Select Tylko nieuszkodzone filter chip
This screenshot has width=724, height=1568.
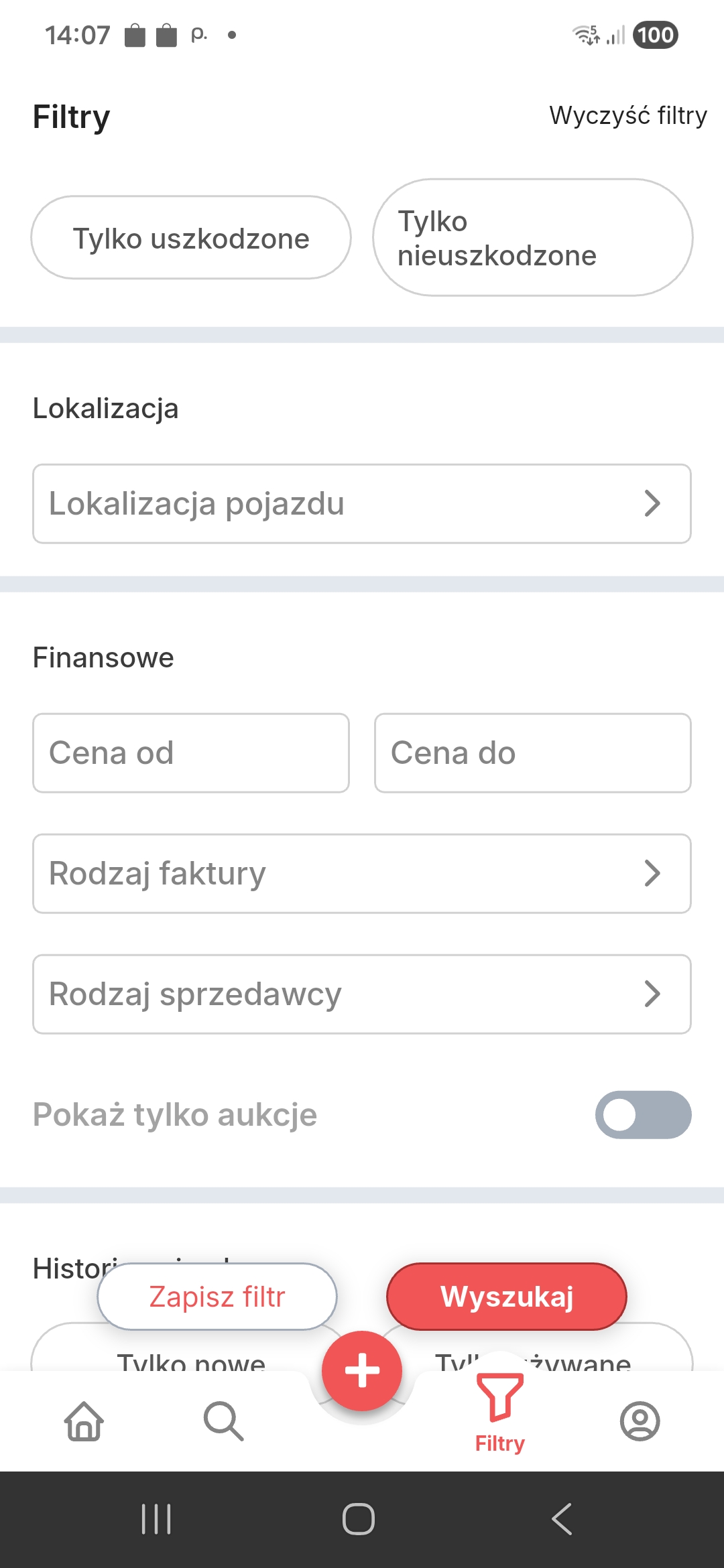(532, 238)
